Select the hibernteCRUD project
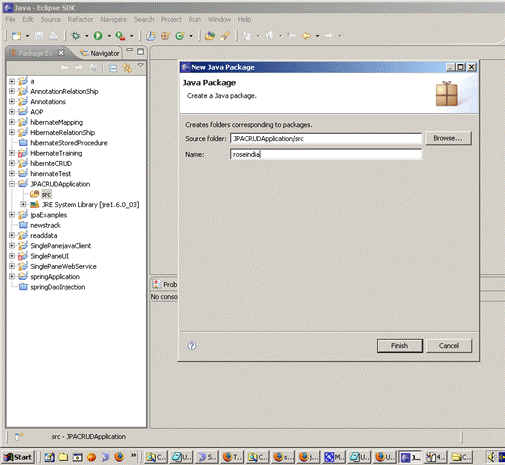The image size is (505, 465). pos(51,163)
